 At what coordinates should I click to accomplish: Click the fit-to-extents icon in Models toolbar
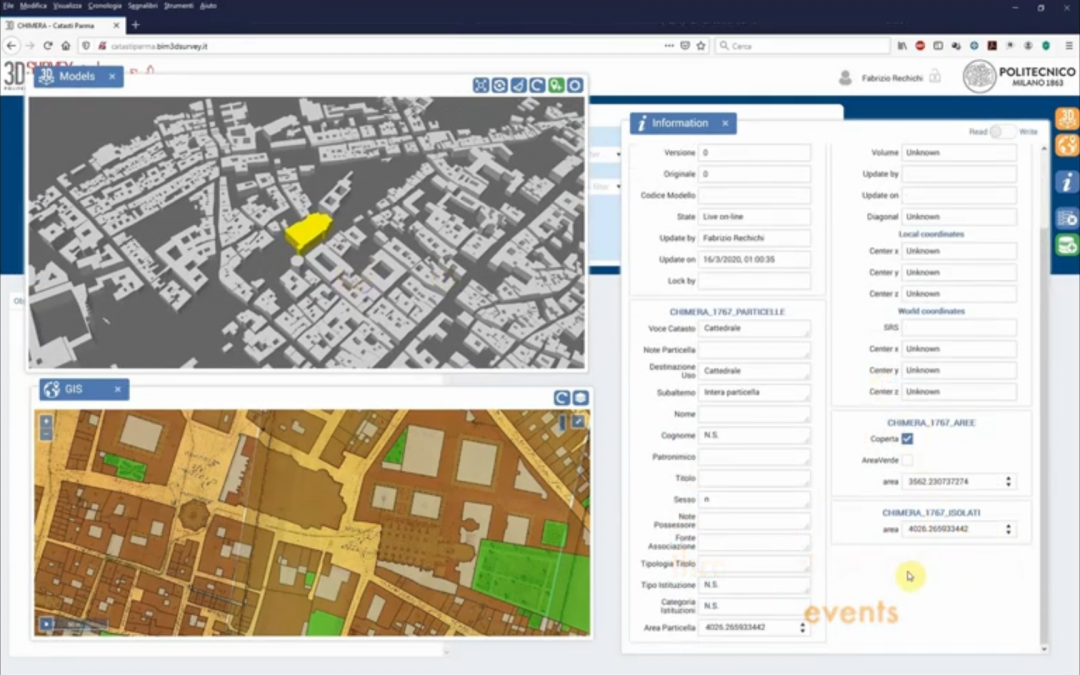pyautogui.click(x=481, y=85)
